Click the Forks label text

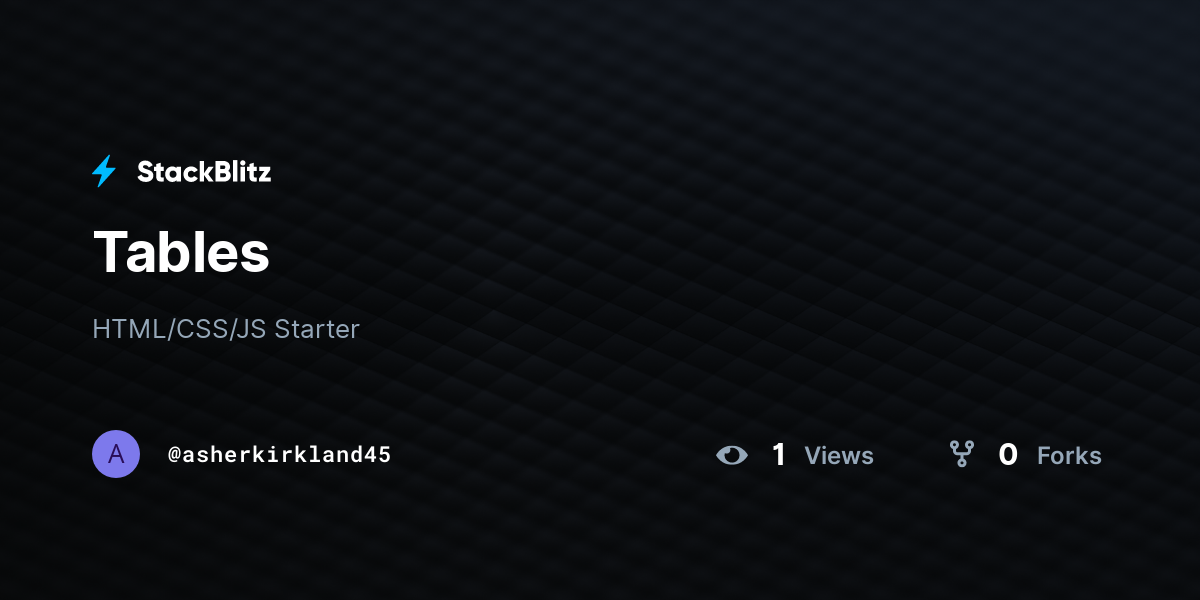click(x=1069, y=456)
